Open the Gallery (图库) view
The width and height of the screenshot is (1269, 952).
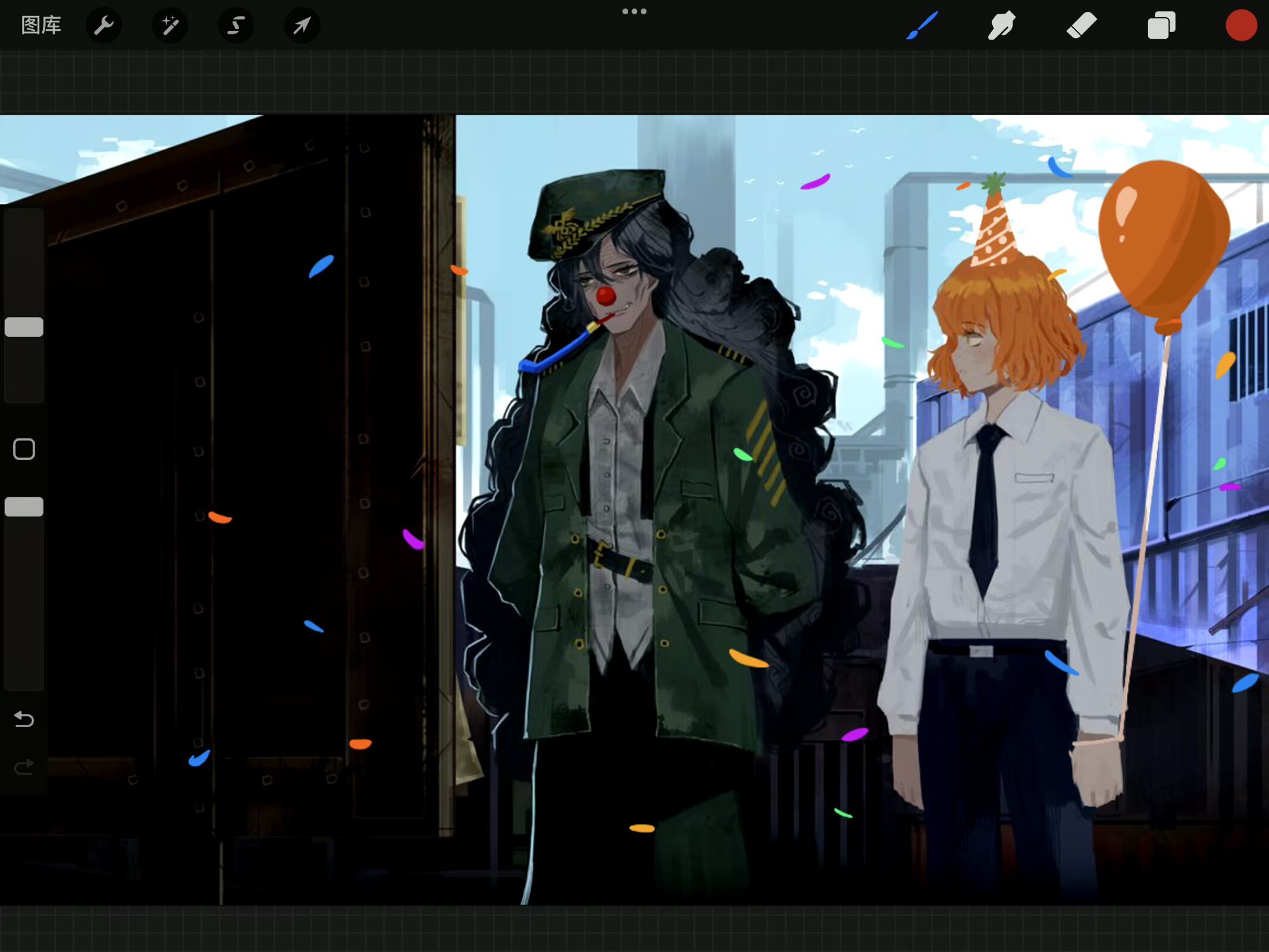click(x=41, y=26)
